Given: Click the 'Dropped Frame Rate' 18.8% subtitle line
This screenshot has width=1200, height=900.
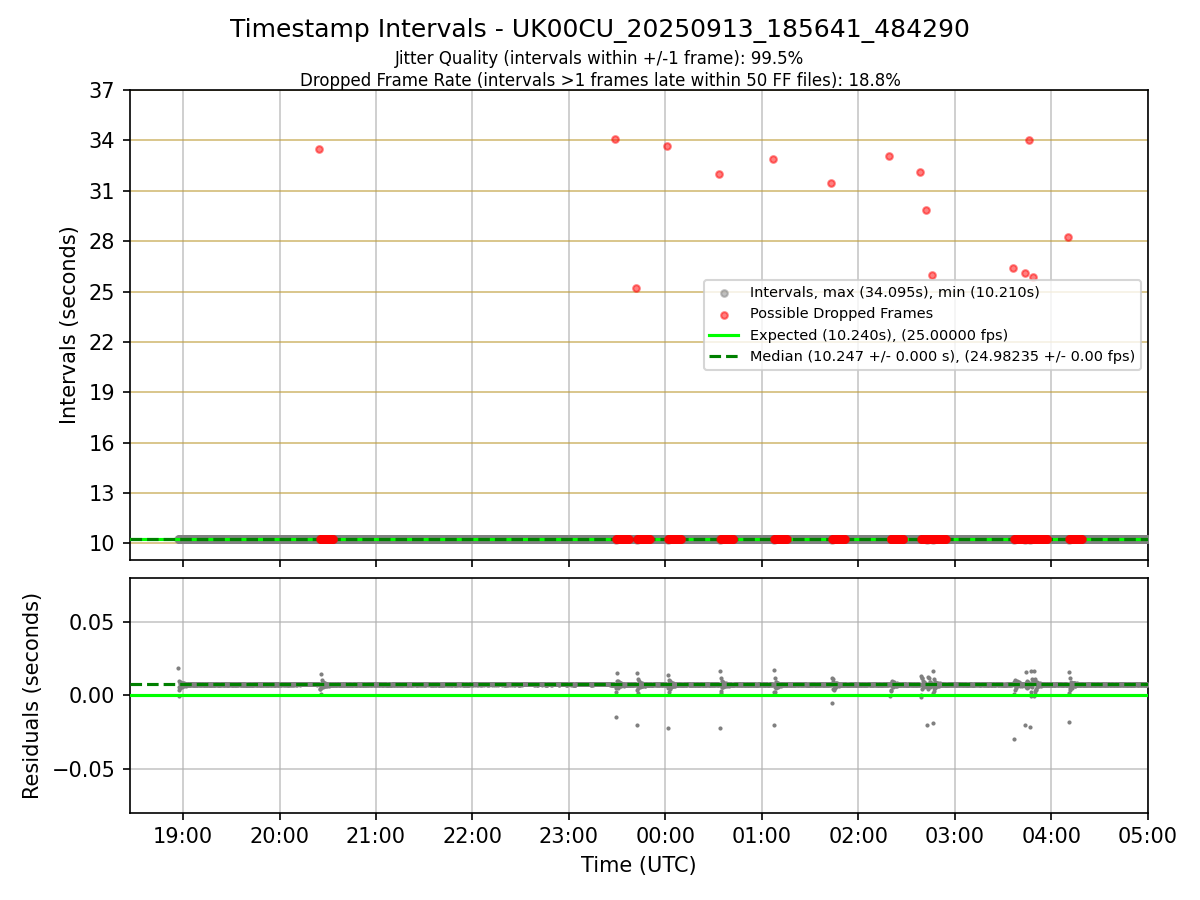Looking at the screenshot, I should [600, 80].
